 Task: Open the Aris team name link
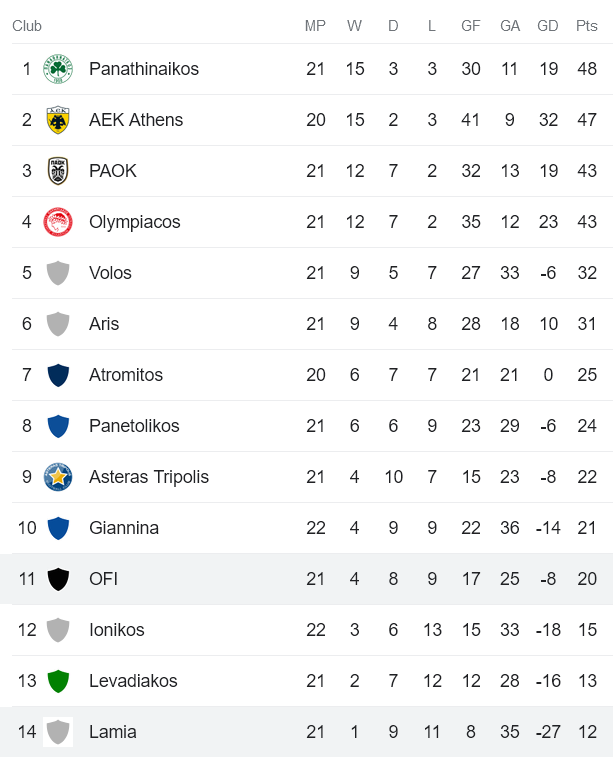click(x=104, y=324)
